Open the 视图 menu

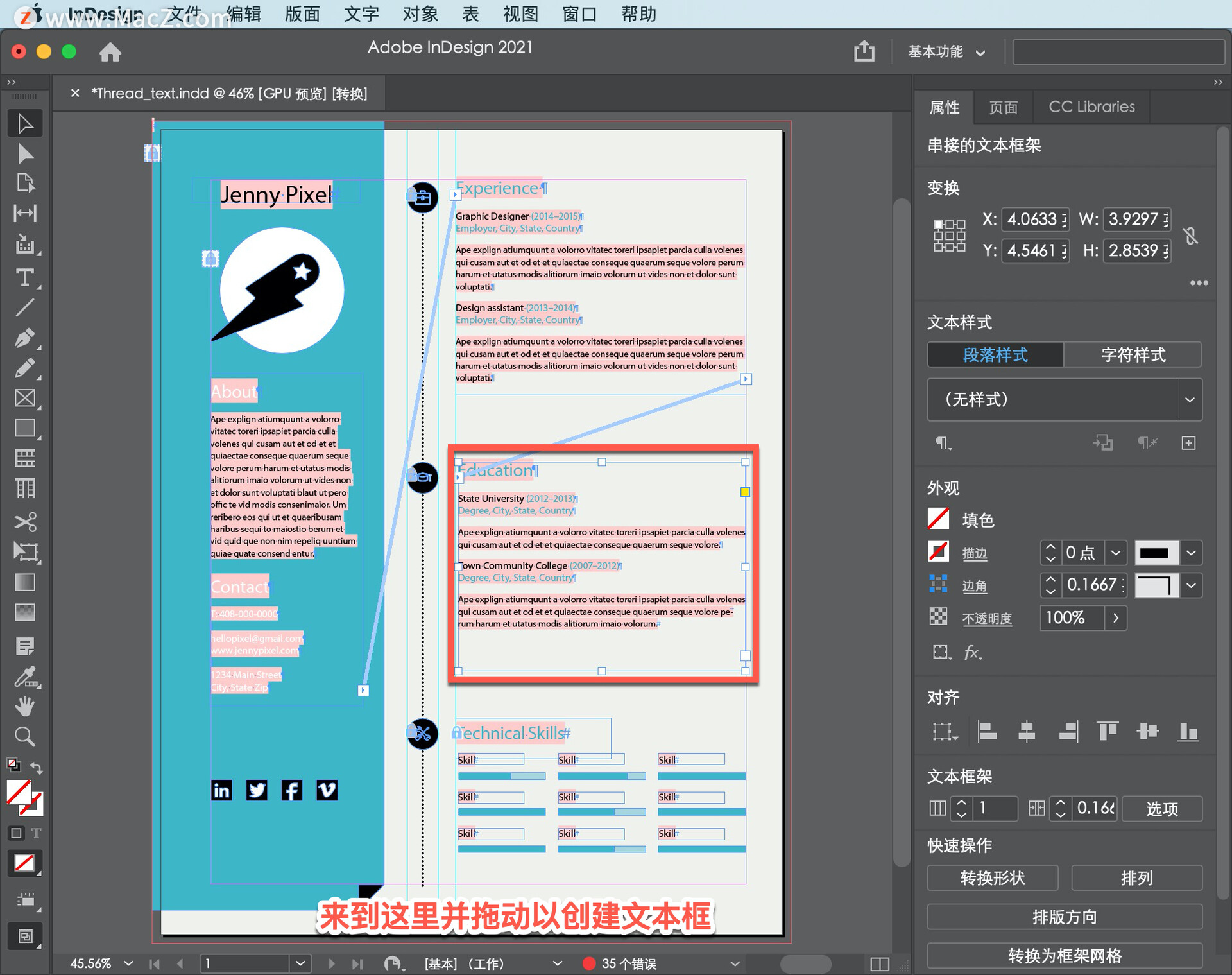pyautogui.click(x=520, y=13)
